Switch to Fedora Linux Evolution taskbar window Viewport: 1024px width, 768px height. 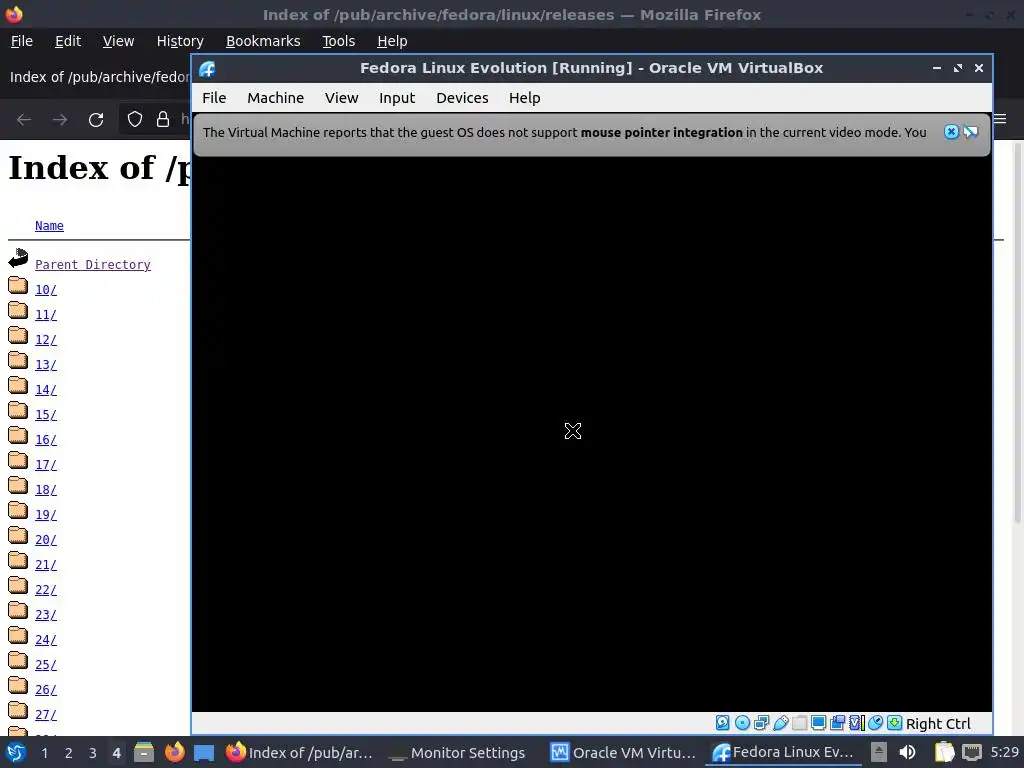[x=782, y=753]
